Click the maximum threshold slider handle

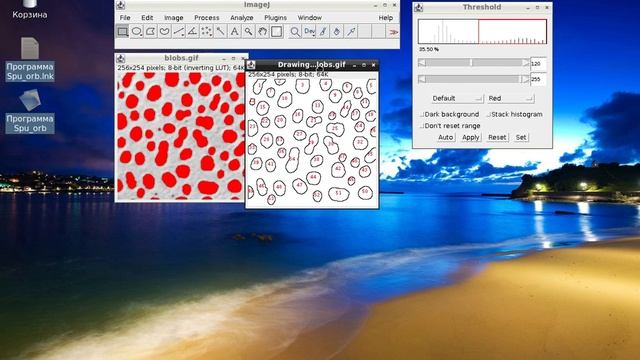[x=520, y=79]
